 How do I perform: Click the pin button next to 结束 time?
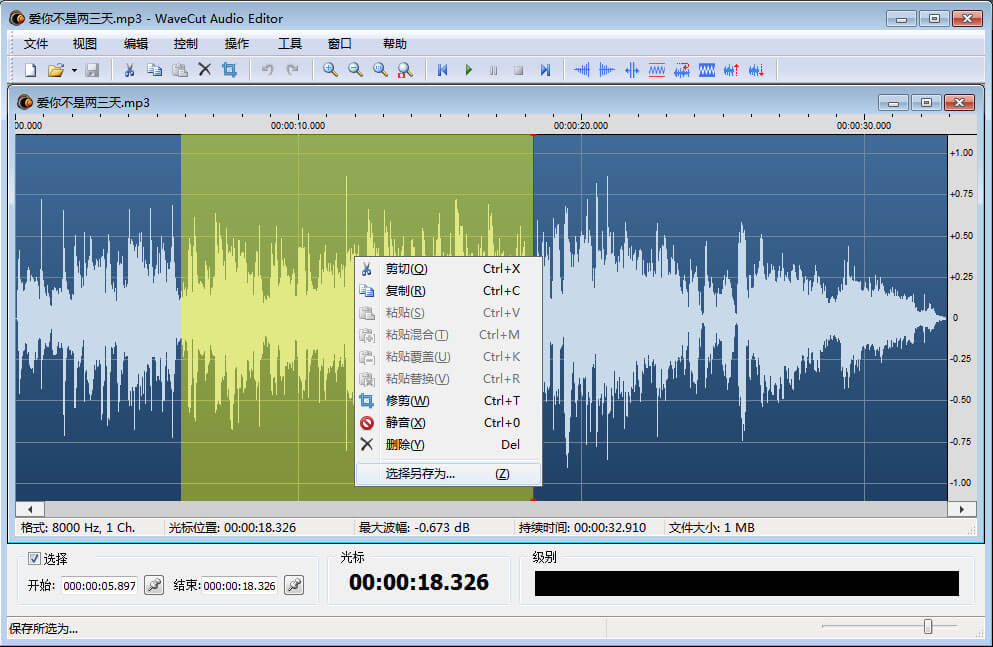[294, 585]
